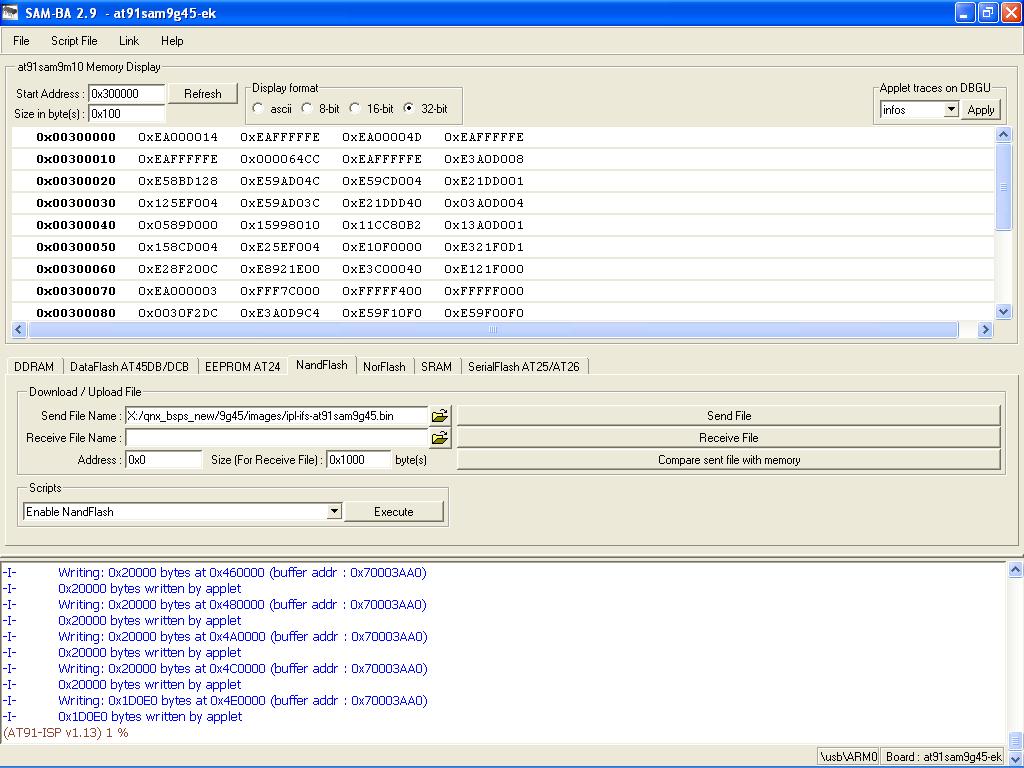Open the Link menu
Image resolution: width=1024 pixels, height=768 pixels.
(x=129, y=41)
